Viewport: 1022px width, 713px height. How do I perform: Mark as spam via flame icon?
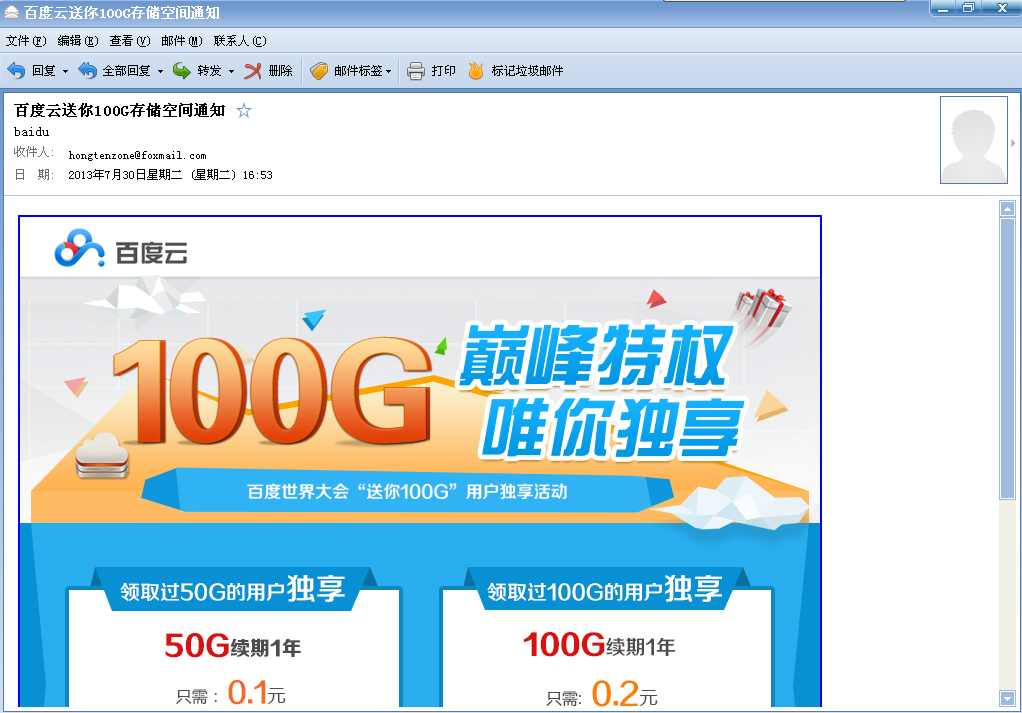point(476,70)
